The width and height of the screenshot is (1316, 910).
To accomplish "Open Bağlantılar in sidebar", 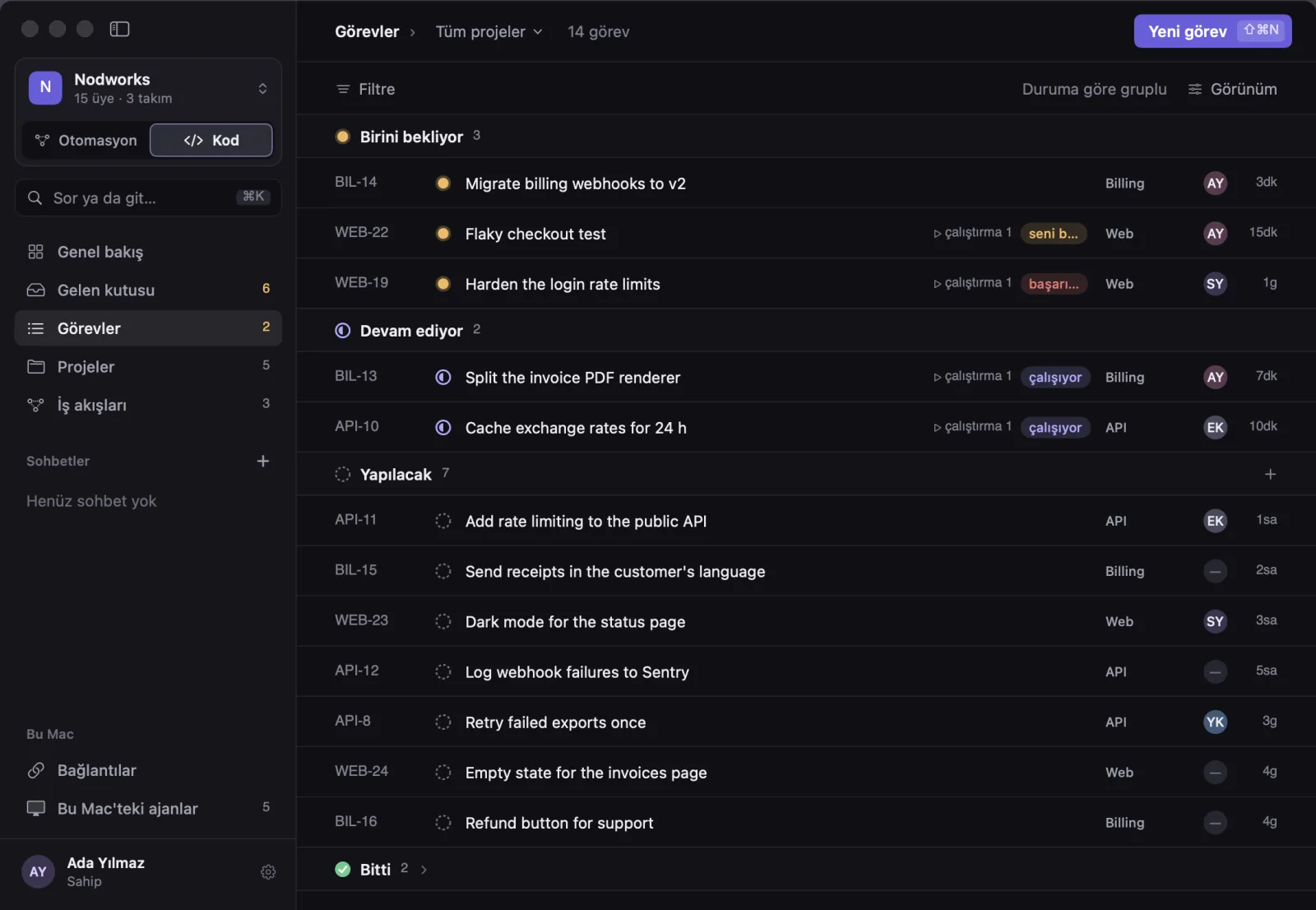I will click(x=148, y=770).
